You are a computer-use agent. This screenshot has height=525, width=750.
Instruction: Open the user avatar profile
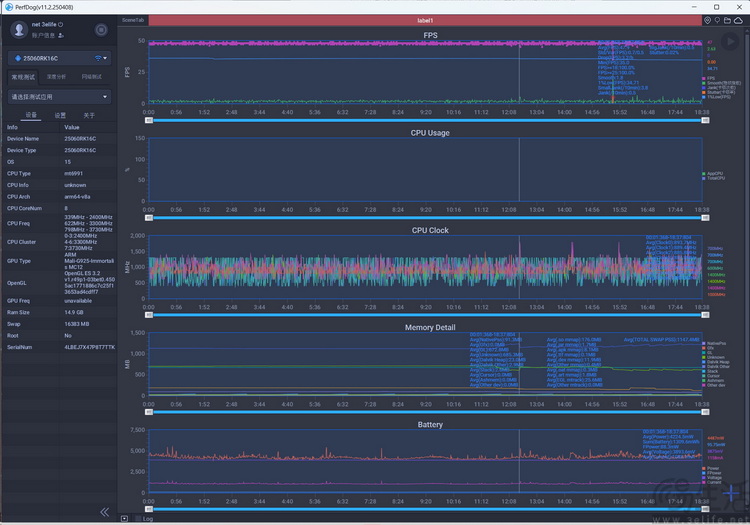coord(19,30)
